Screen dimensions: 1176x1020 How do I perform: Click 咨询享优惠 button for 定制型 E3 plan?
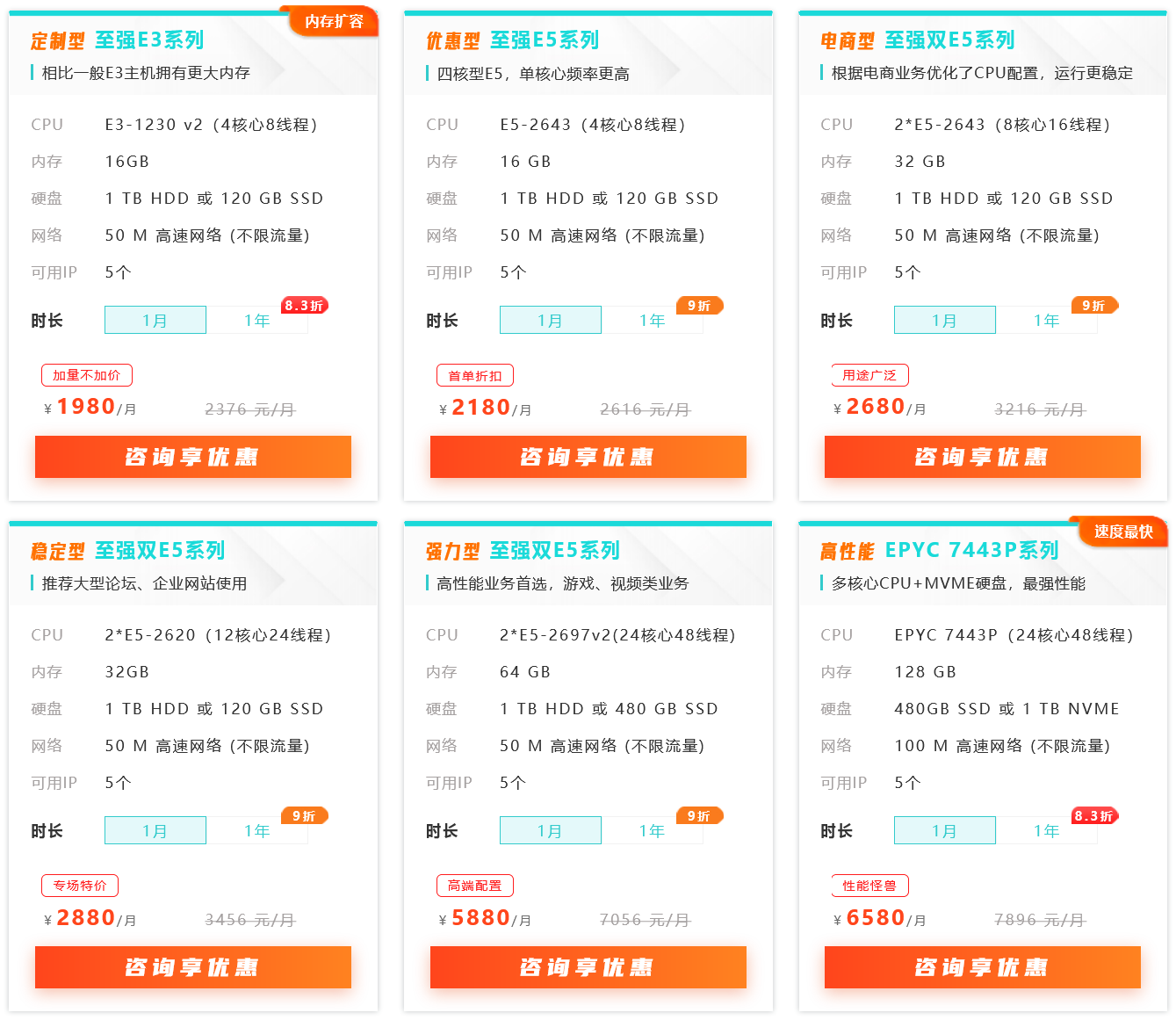point(193,457)
